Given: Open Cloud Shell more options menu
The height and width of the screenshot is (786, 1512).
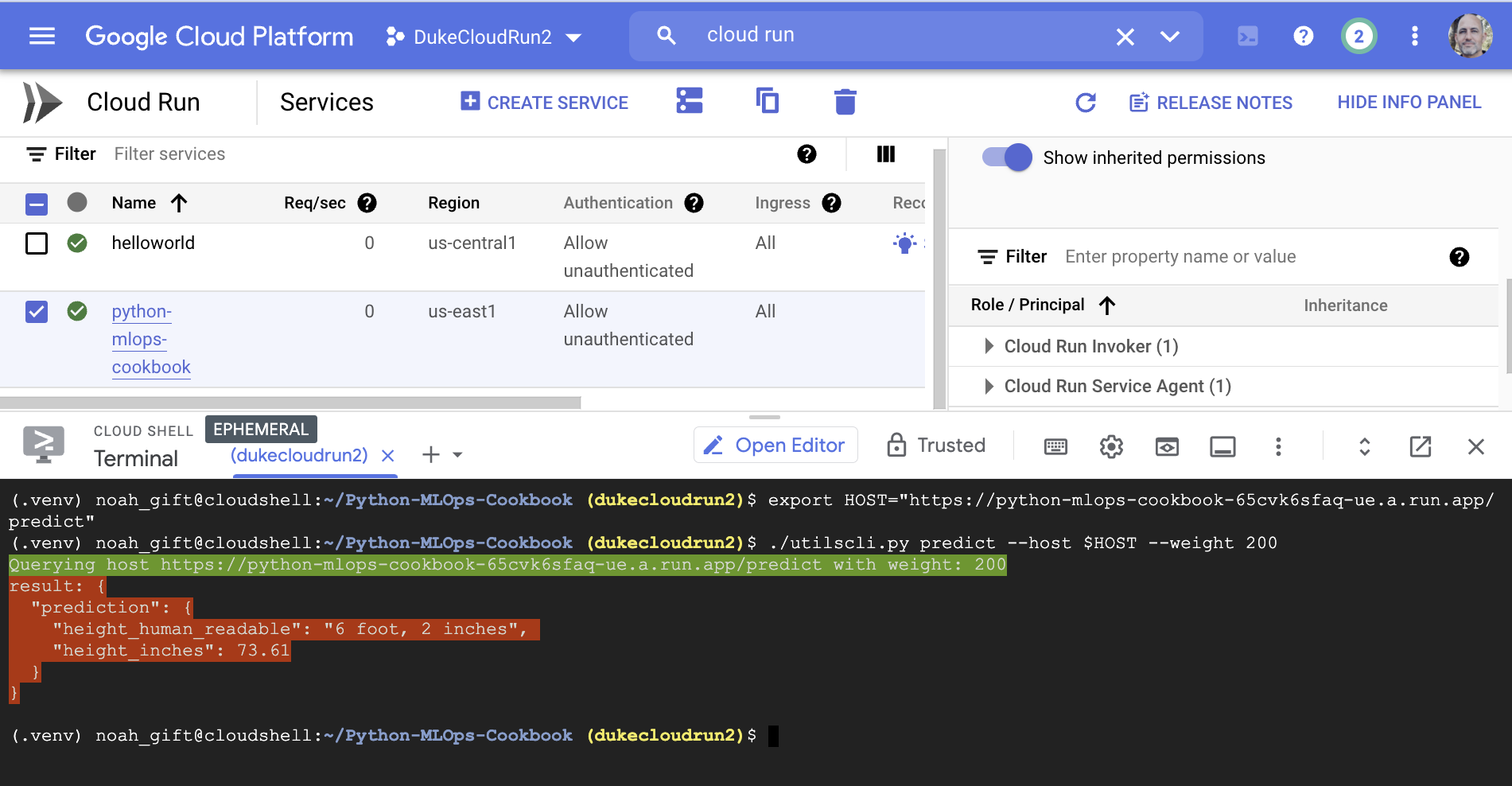Looking at the screenshot, I should point(1278,446).
